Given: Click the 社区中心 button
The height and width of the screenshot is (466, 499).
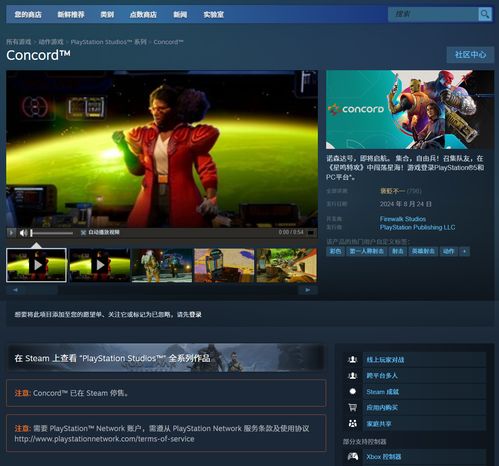Looking at the screenshot, I should pos(470,55).
